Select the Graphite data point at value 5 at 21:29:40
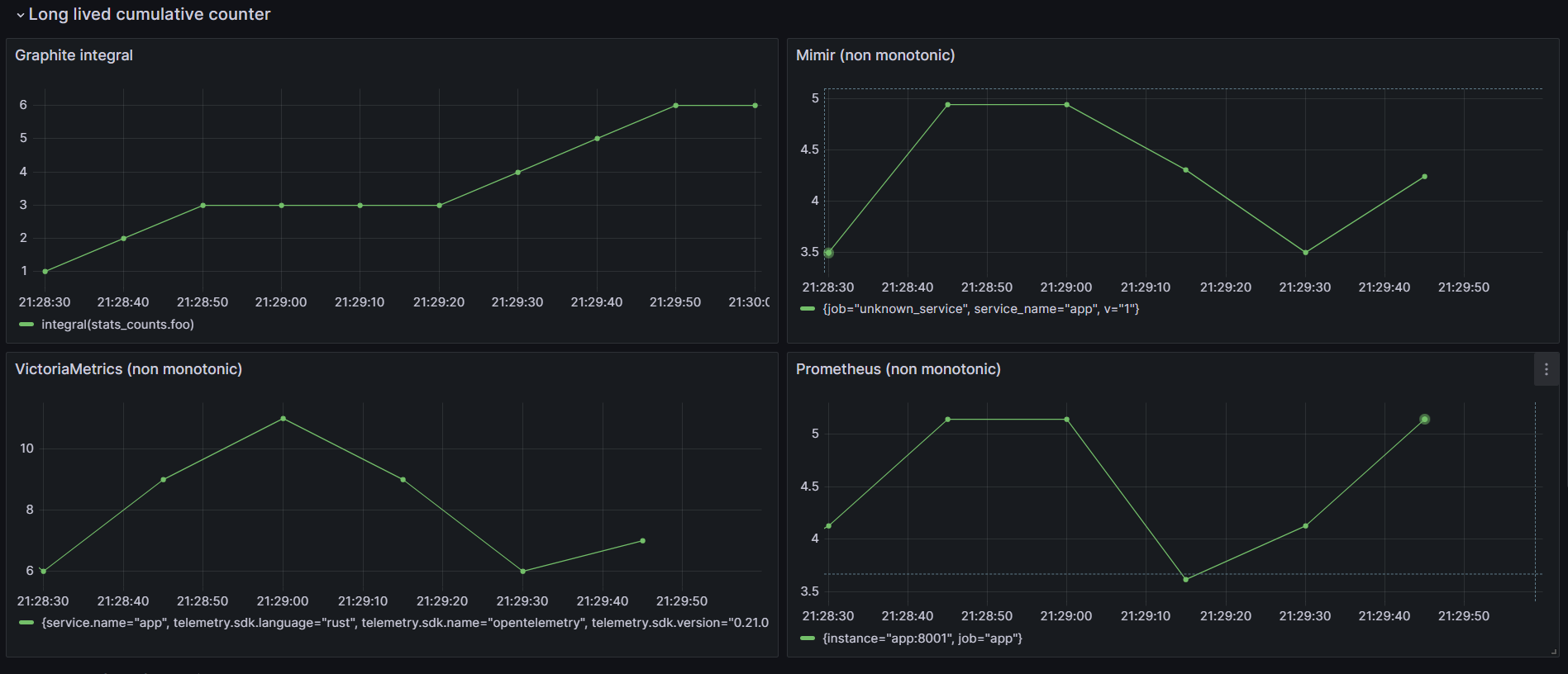1568x674 pixels. point(598,139)
